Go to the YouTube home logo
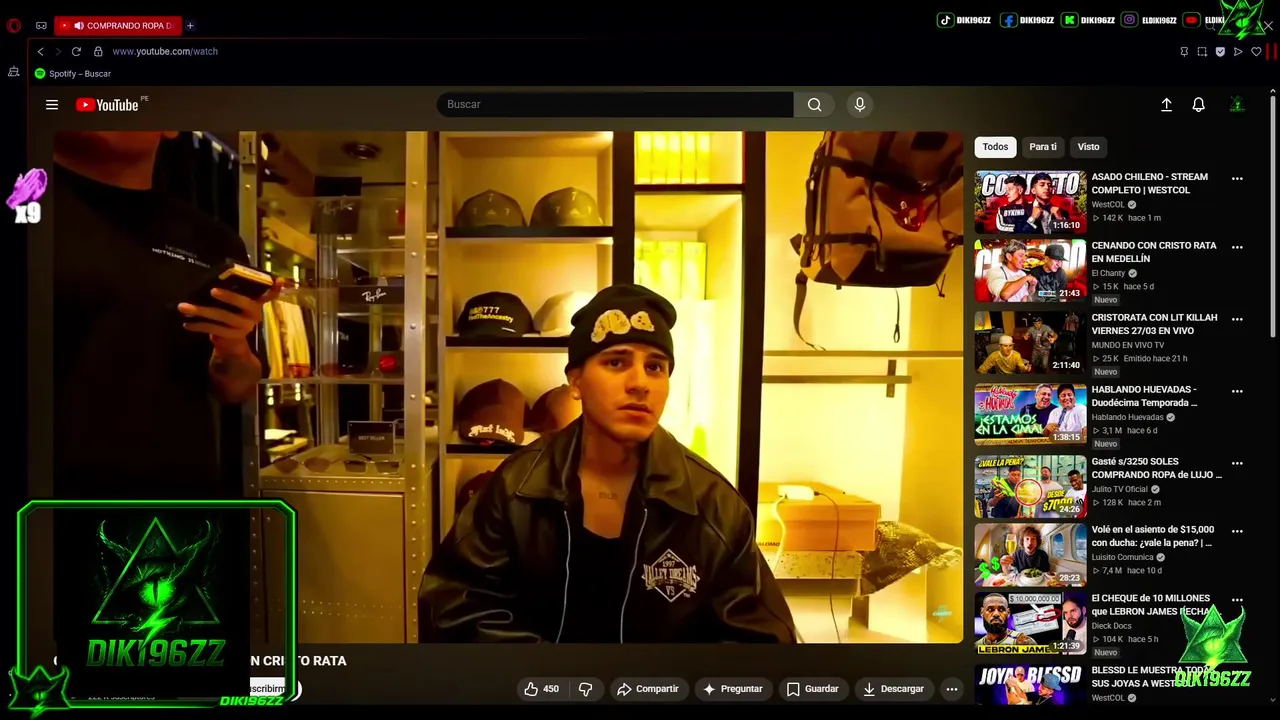The image size is (1280, 720). pyautogui.click(x=107, y=105)
